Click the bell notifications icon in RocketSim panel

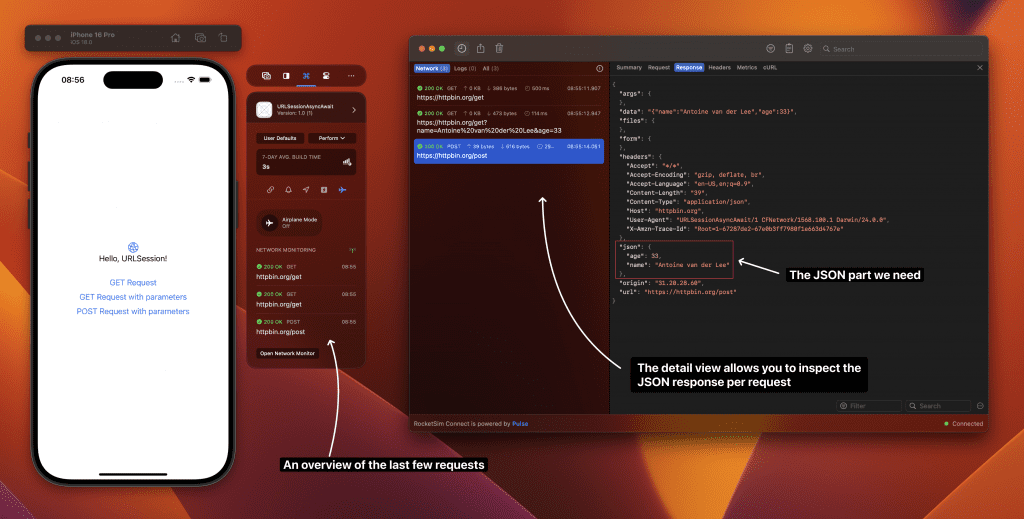[288, 189]
